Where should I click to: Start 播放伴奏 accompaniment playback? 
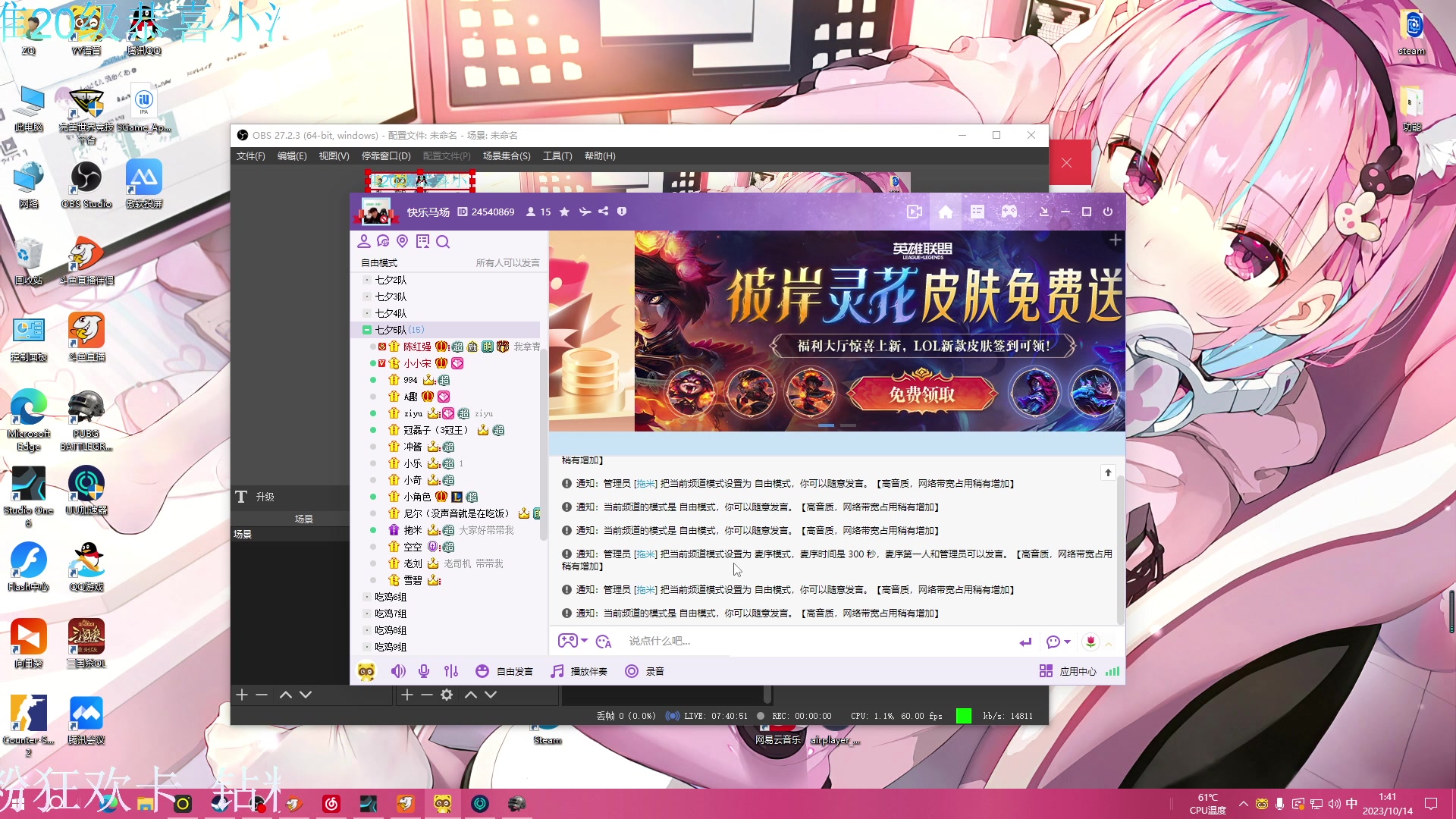(579, 671)
